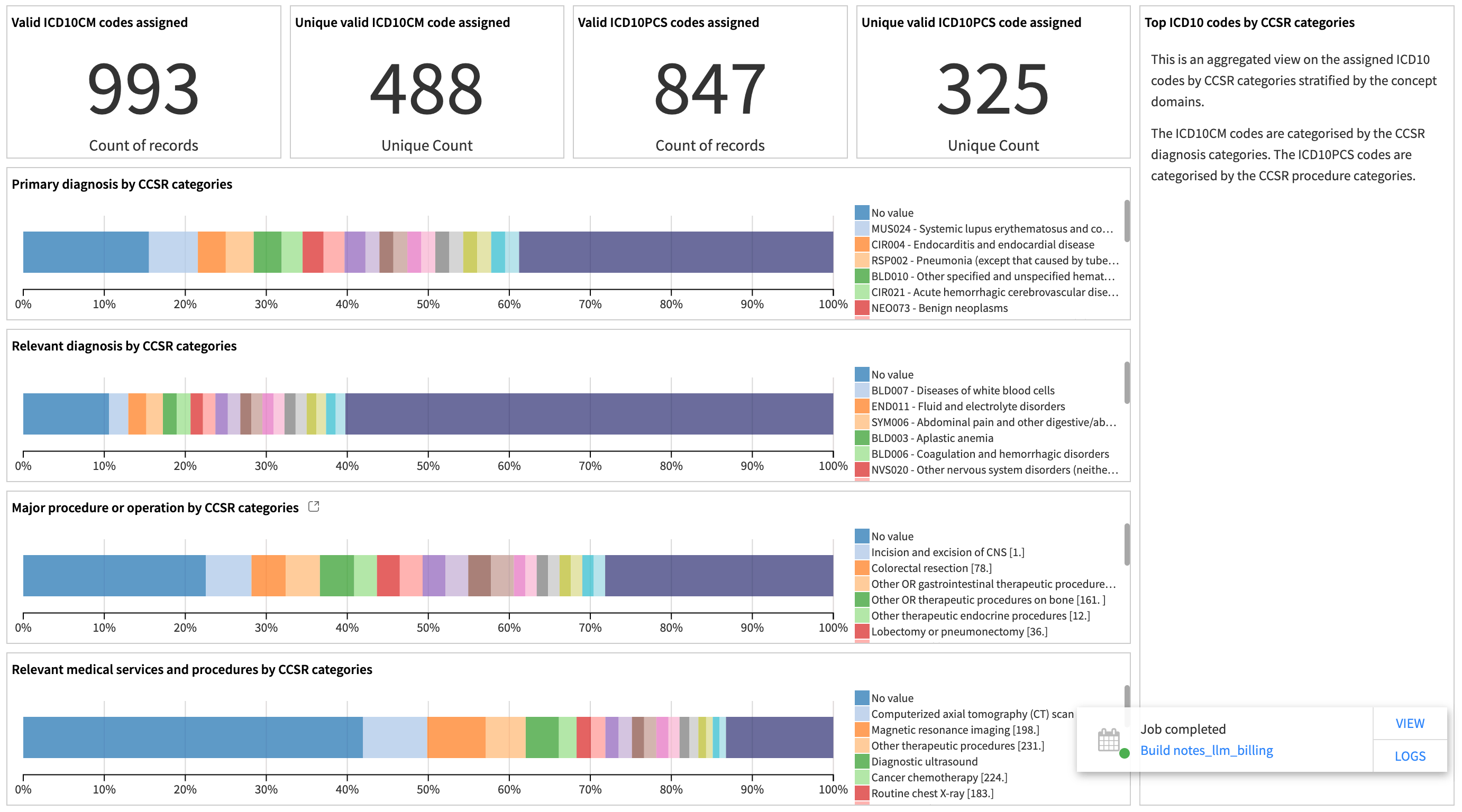Open the Build notes_llm_billing link
The image size is (1462, 812).
tap(1207, 750)
